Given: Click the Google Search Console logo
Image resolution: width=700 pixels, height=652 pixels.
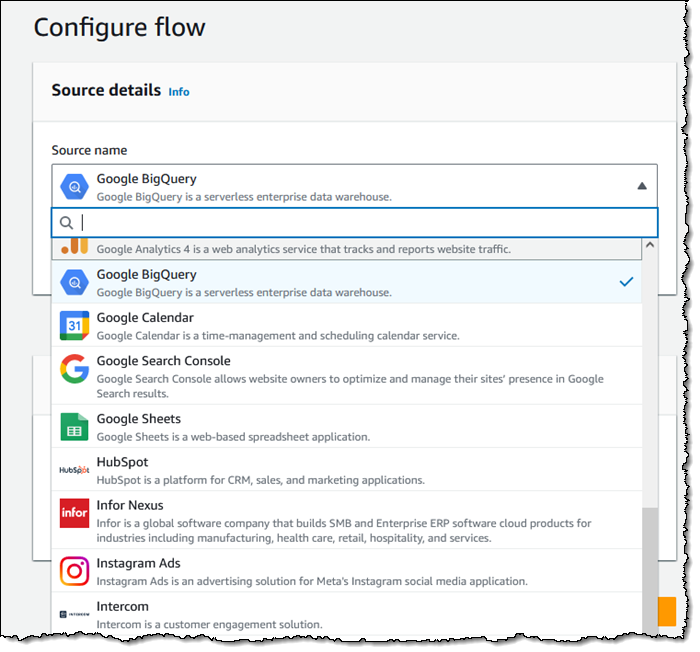Looking at the screenshot, I should (x=74, y=368).
